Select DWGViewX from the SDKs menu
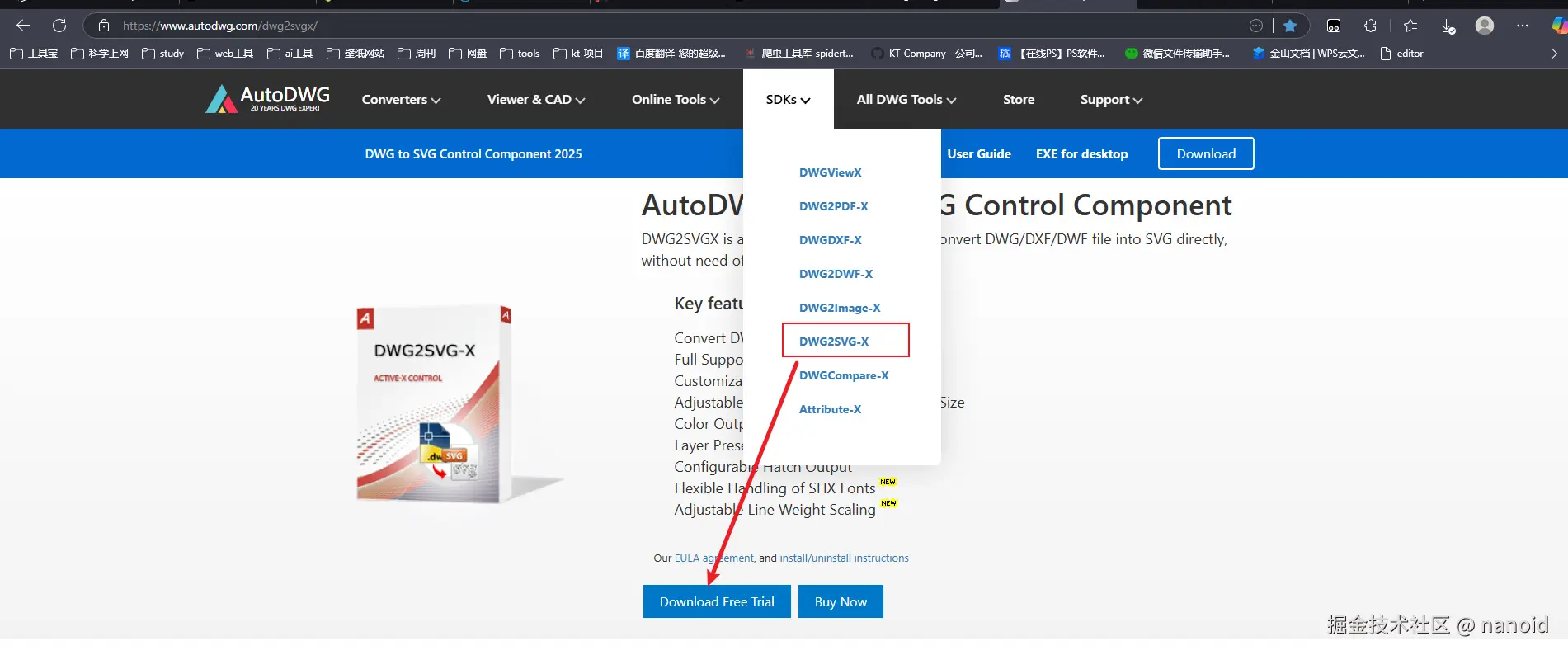The width and height of the screenshot is (1568, 655). click(830, 172)
